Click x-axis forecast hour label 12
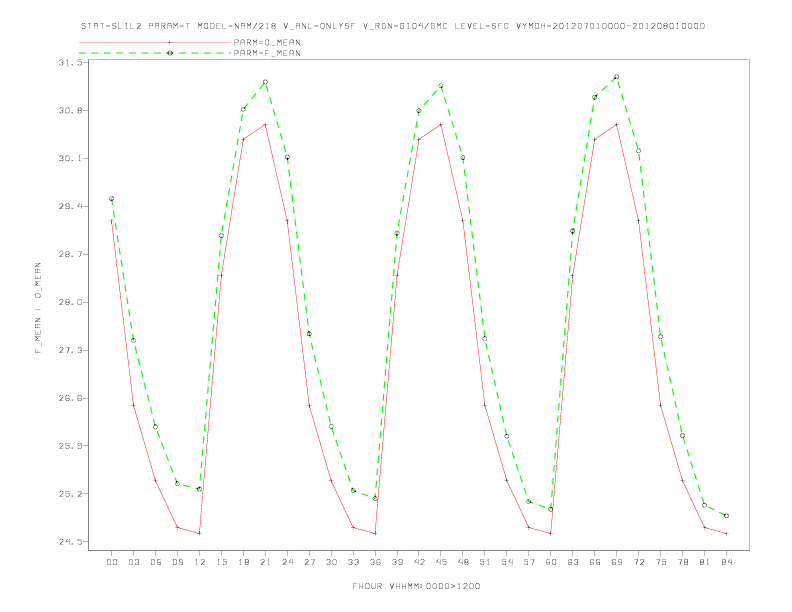Image resolution: width=792 pixels, height=612 pixels. click(200, 562)
